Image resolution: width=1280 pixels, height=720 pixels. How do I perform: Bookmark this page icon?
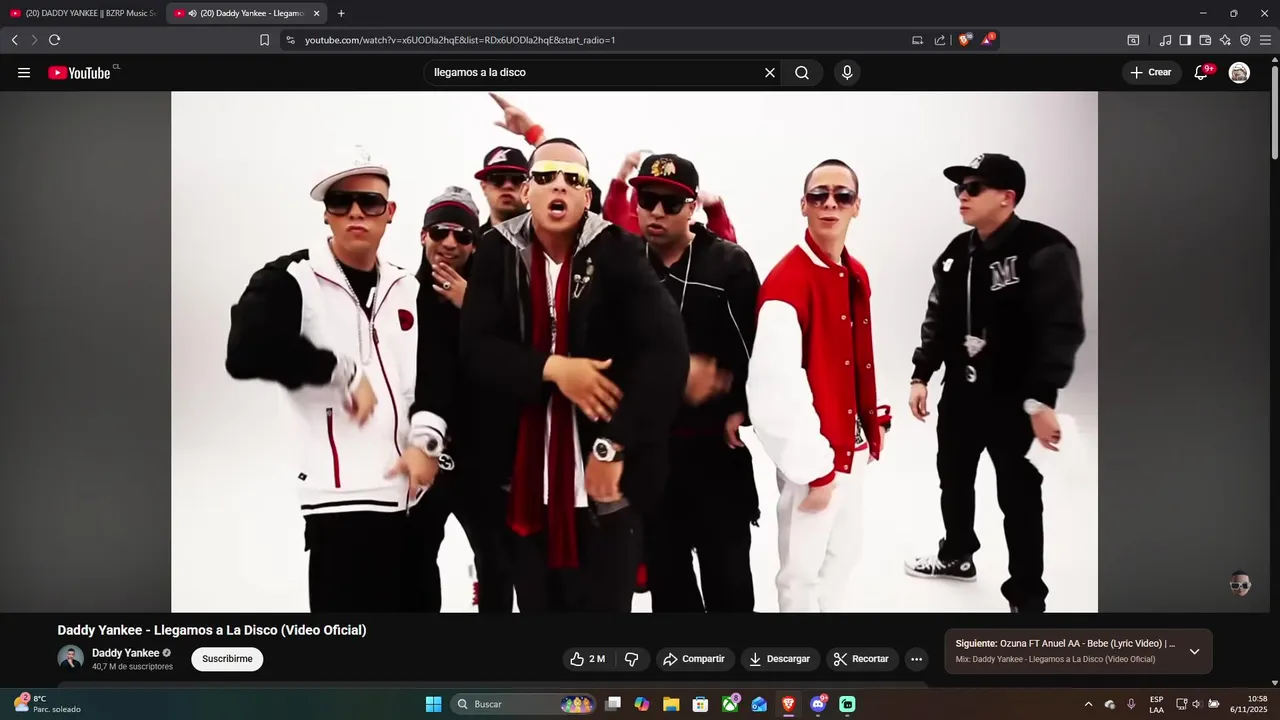coord(264,40)
